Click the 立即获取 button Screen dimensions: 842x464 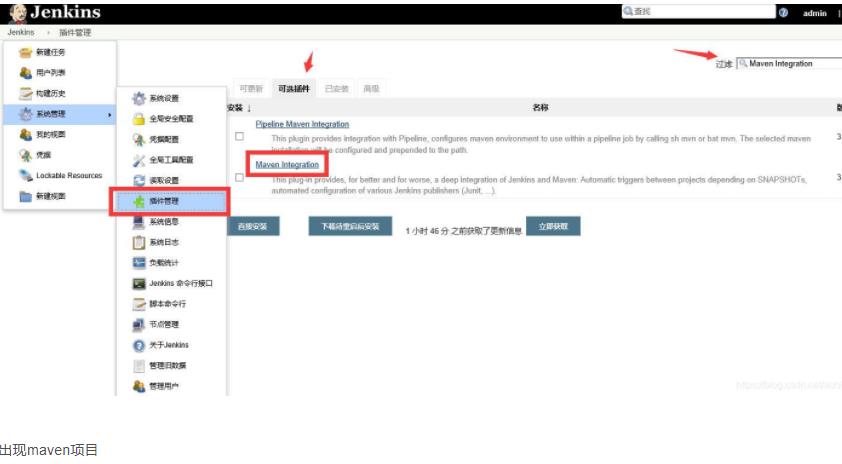[x=553, y=227]
